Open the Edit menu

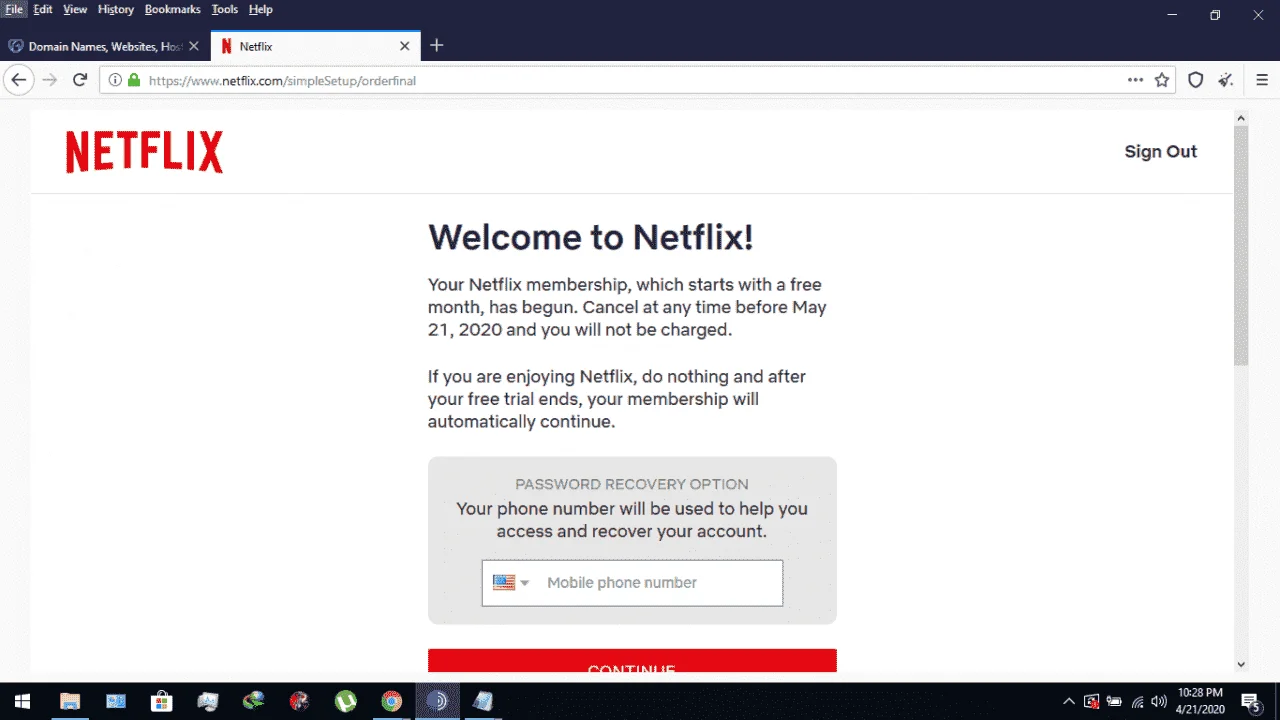click(x=43, y=9)
